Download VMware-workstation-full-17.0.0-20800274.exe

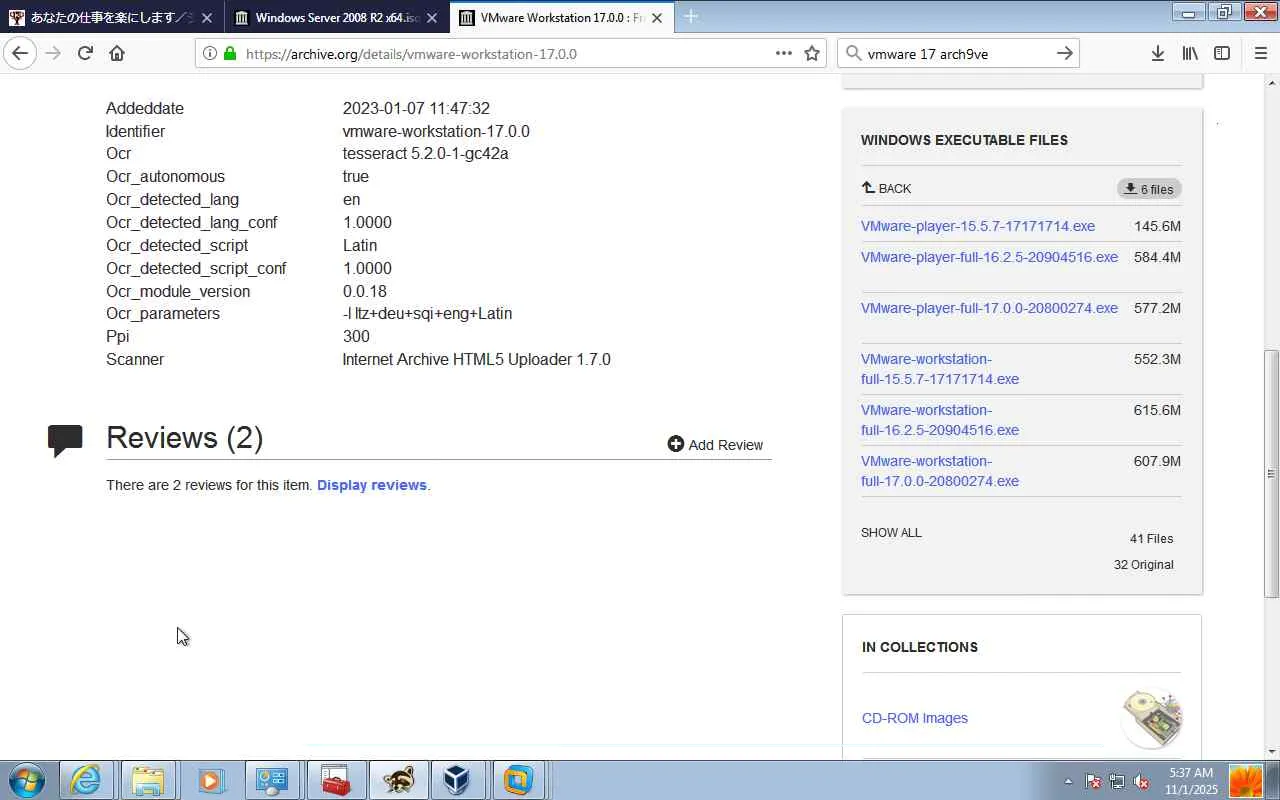click(940, 471)
